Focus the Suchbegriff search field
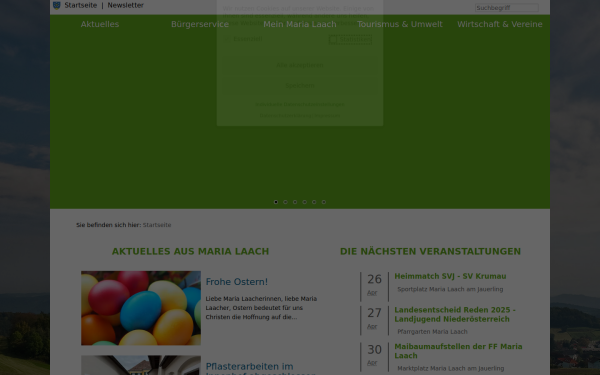Viewport: 600px width, 375px height. (507, 8)
